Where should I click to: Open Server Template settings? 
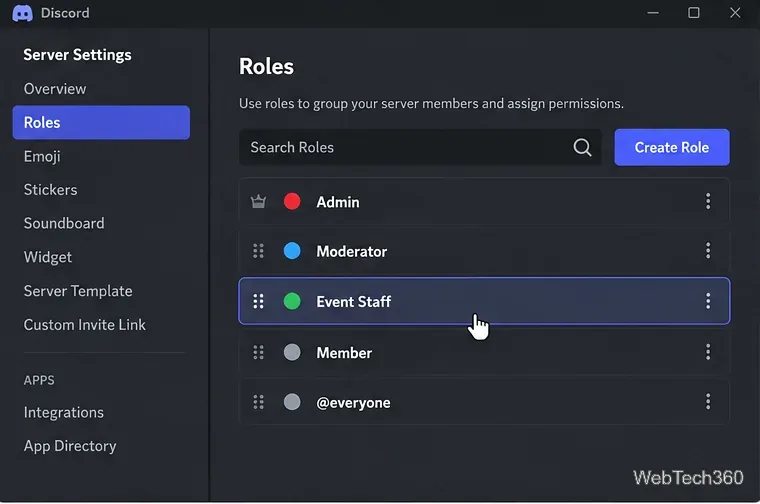[78, 291]
